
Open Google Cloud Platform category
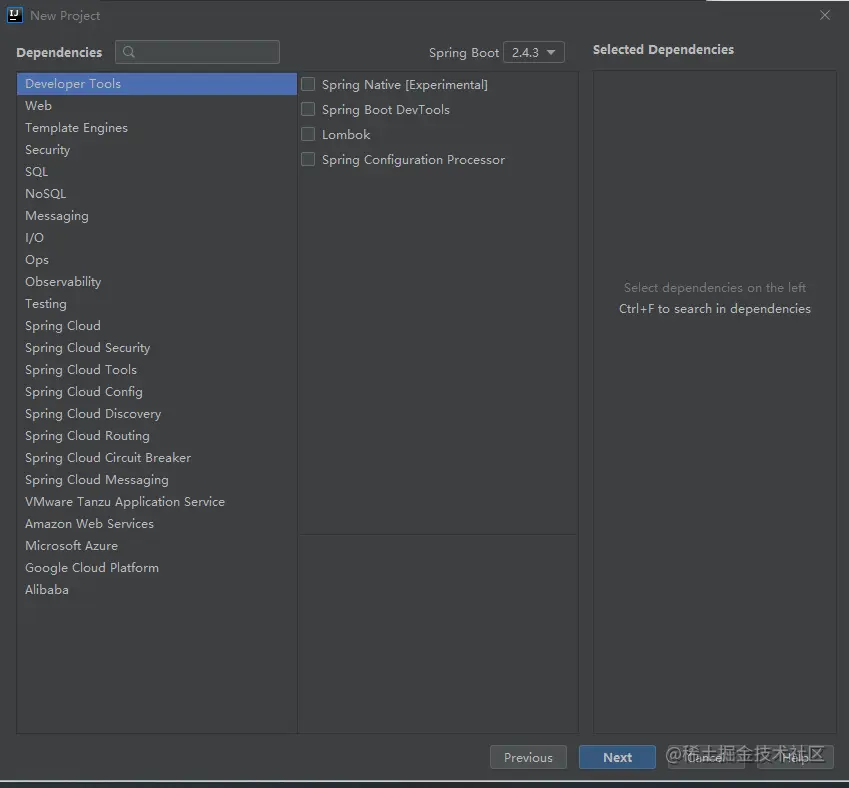coord(156,568)
